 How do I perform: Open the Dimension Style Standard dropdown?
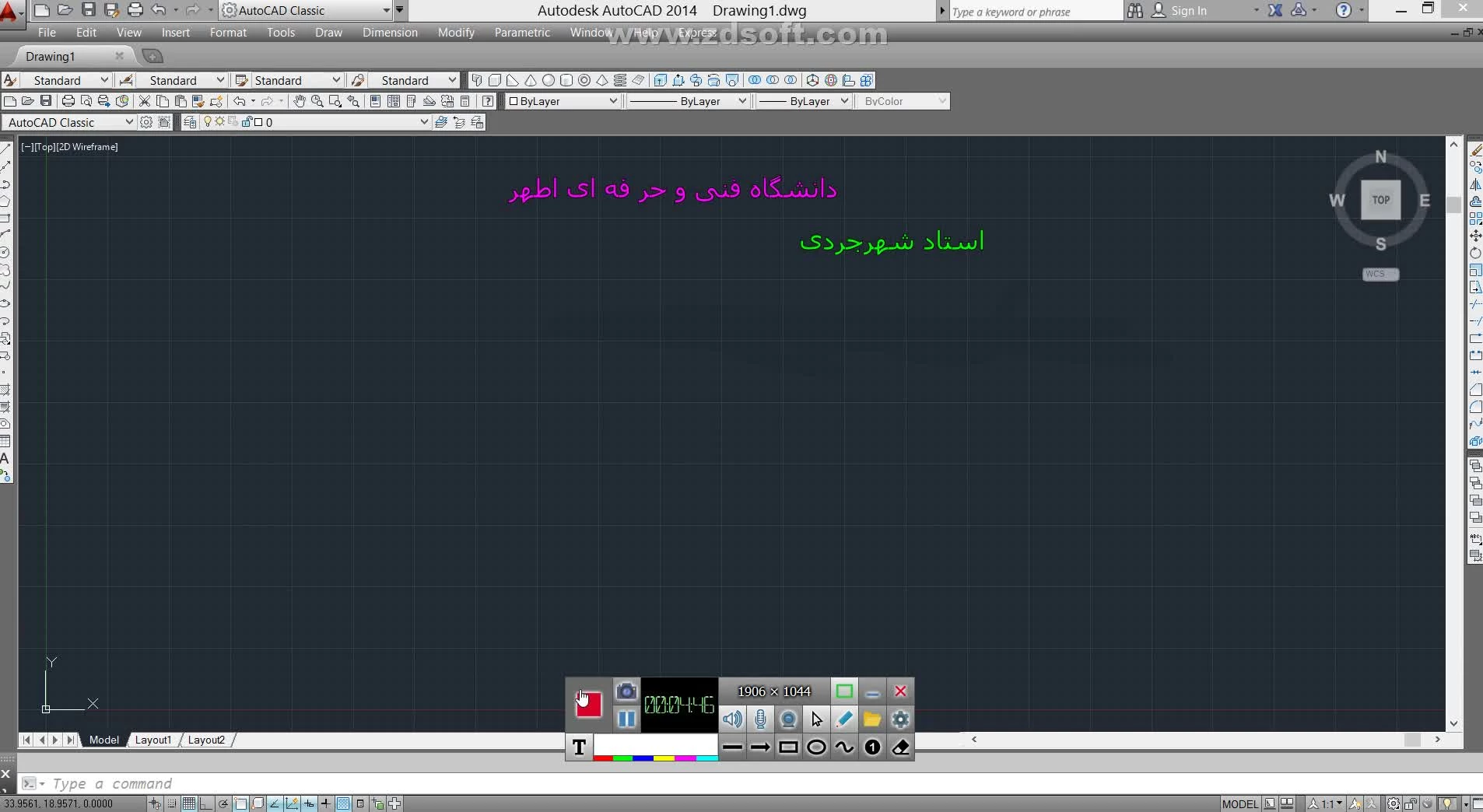pyautogui.click(x=220, y=80)
